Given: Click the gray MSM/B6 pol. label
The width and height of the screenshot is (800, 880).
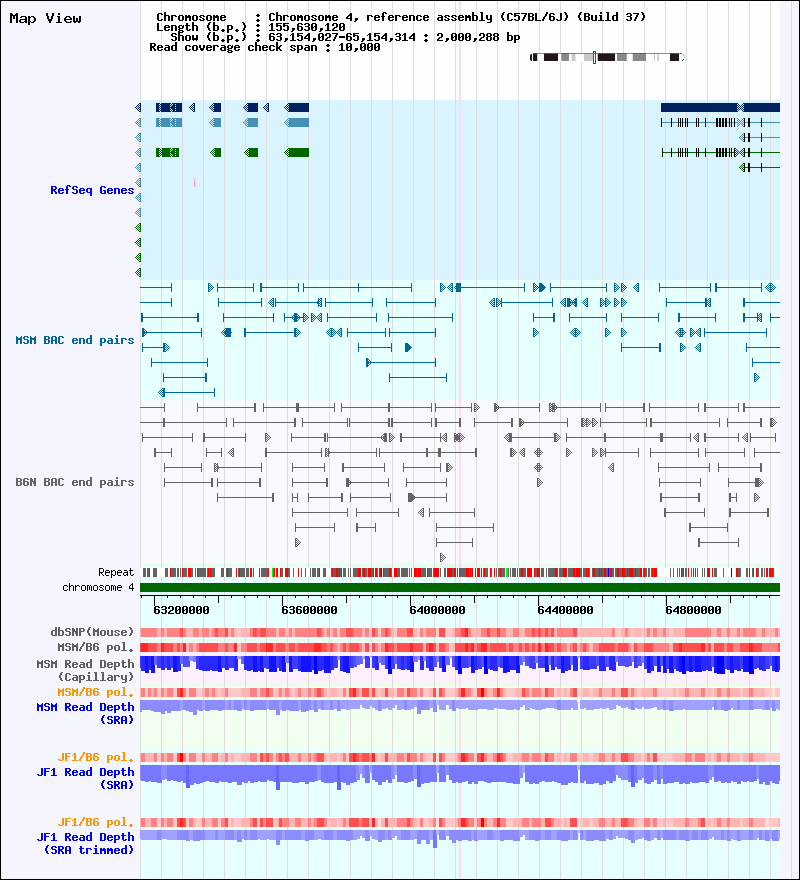Looking at the screenshot, I should (x=95, y=648).
